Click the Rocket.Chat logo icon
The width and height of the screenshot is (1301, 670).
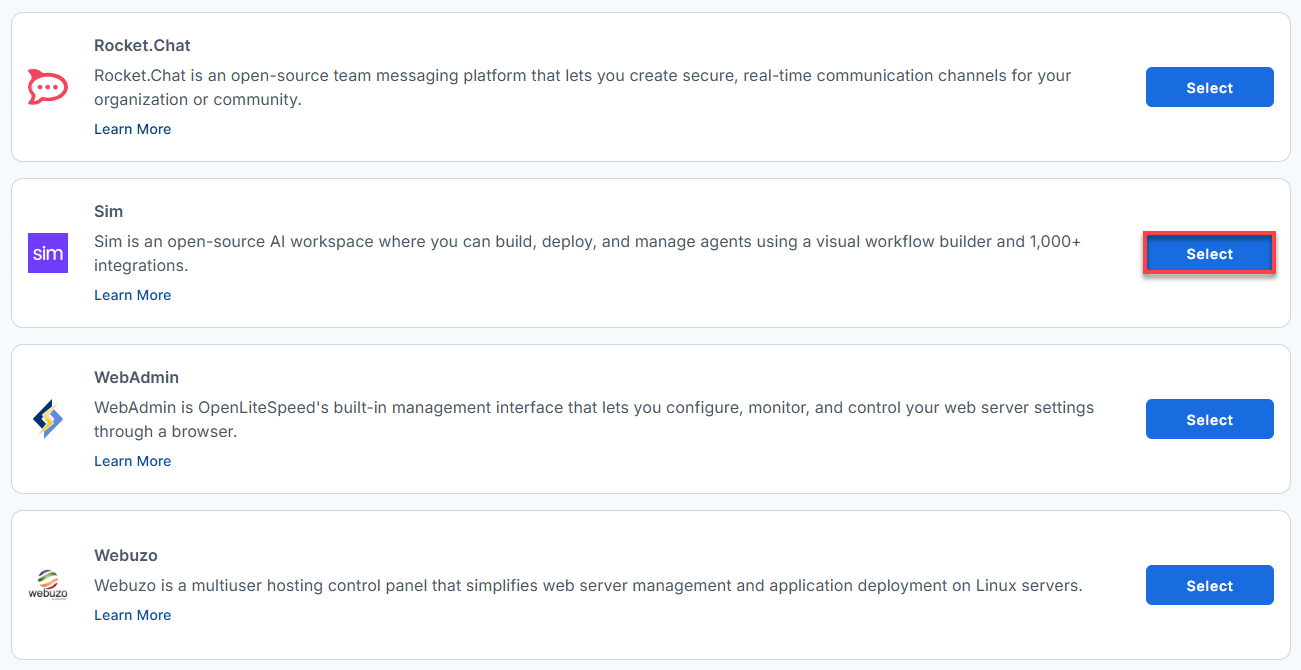[x=48, y=87]
